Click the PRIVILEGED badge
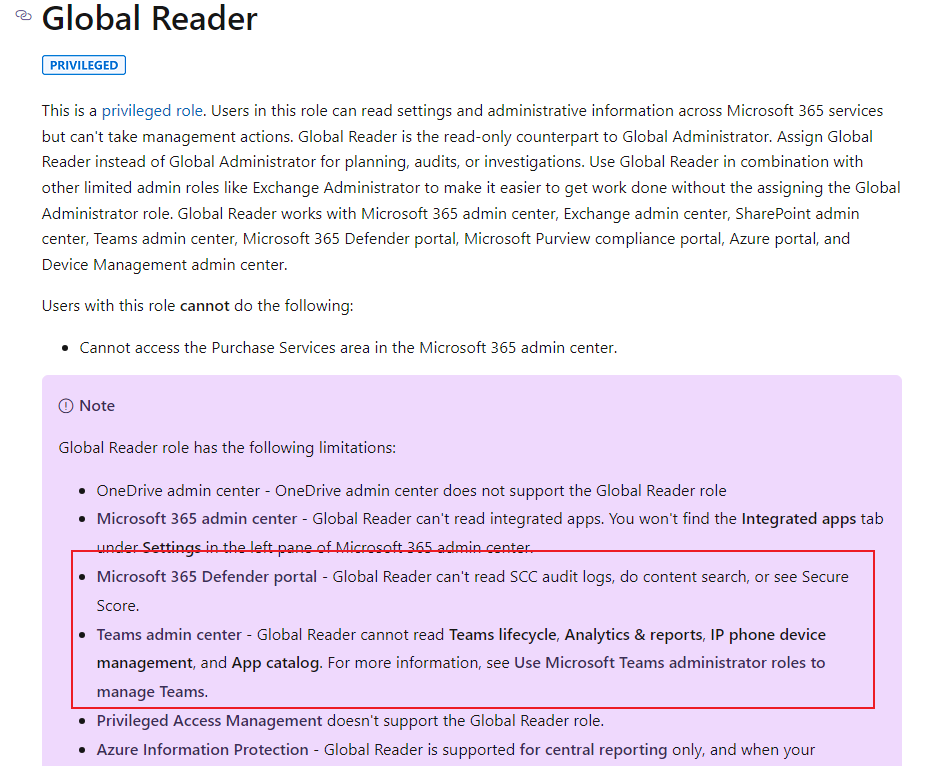Viewport: 949px width, 766px height. tap(84, 65)
